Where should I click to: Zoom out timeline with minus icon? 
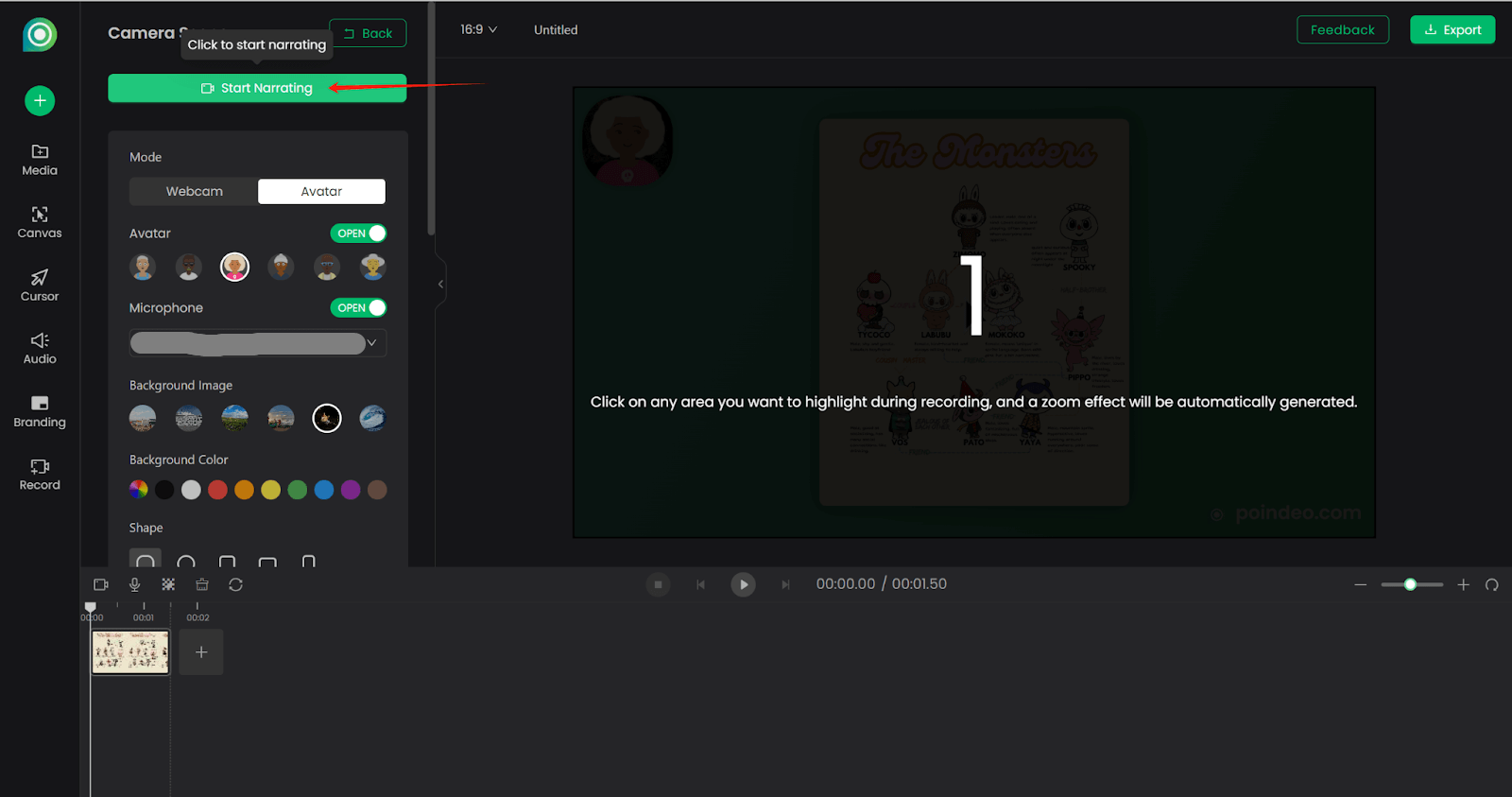(1361, 584)
